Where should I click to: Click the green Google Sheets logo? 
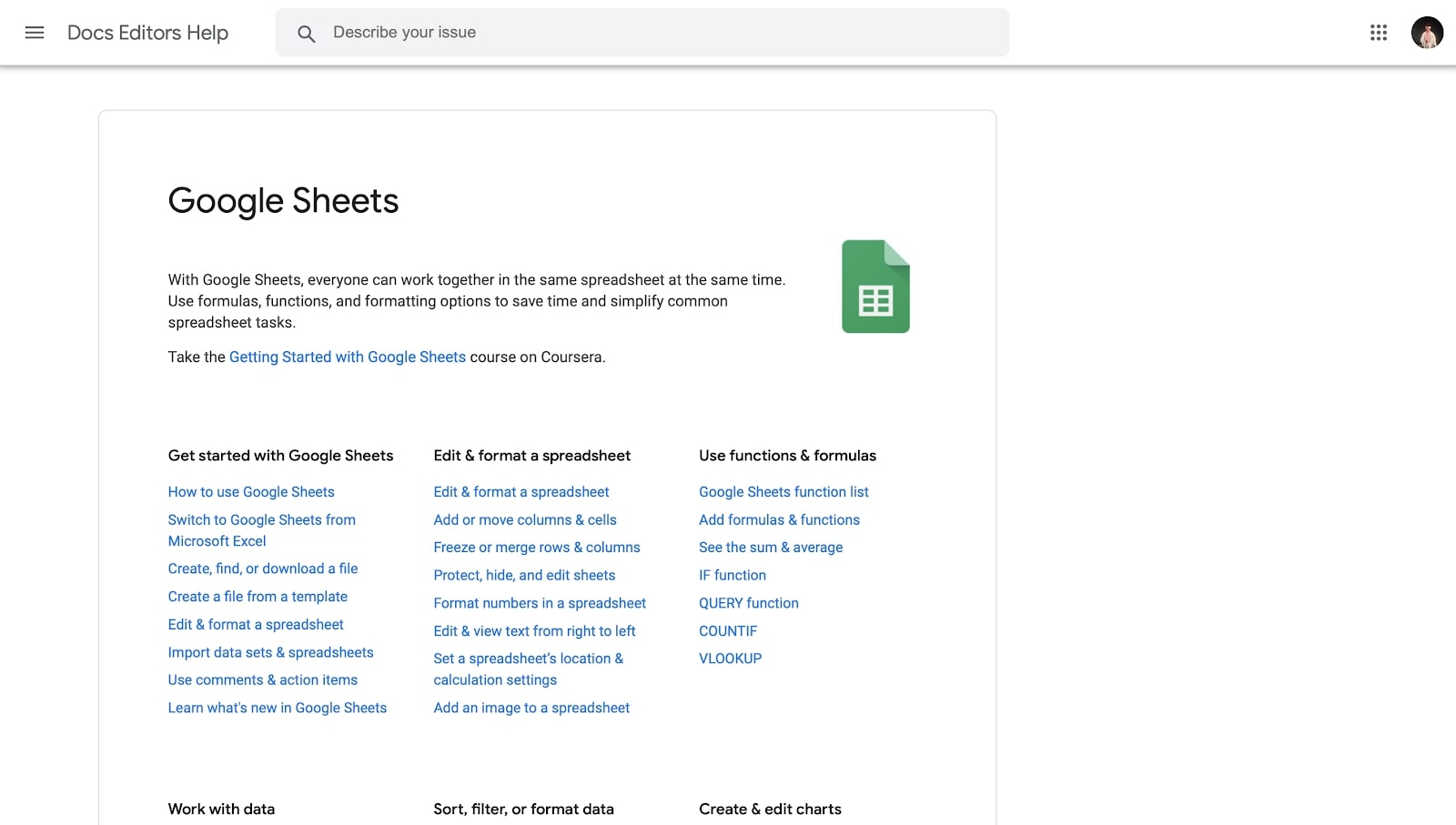875,287
